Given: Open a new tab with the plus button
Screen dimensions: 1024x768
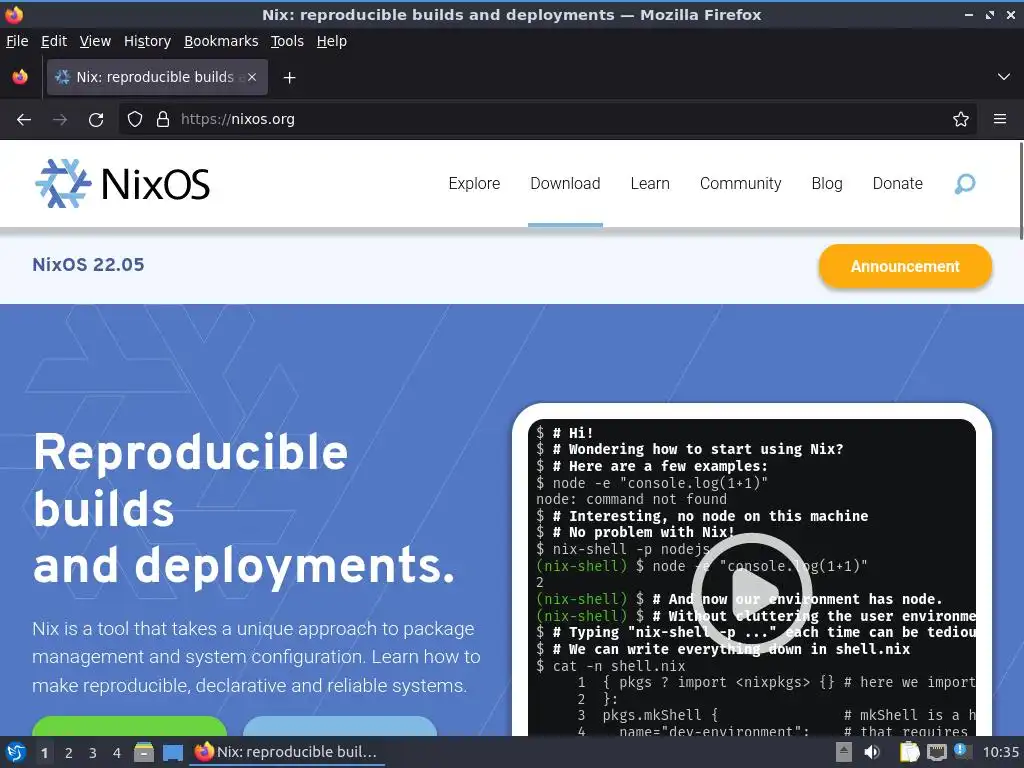Looking at the screenshot, I should coord(289,78).
